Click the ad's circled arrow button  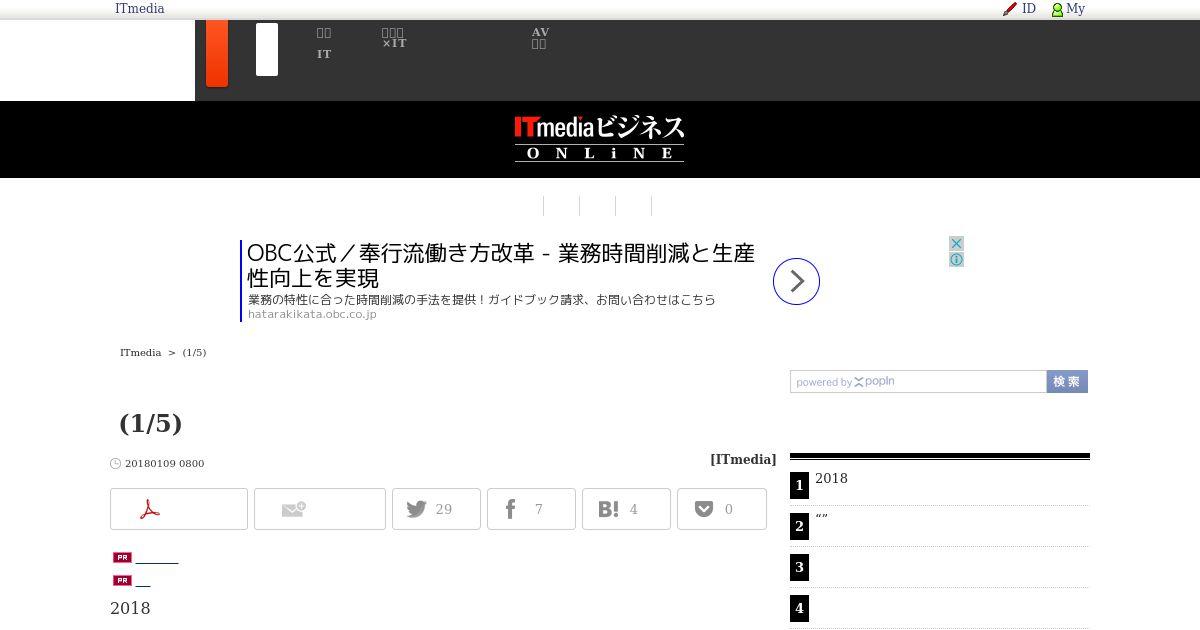click(x=796, y=282)
